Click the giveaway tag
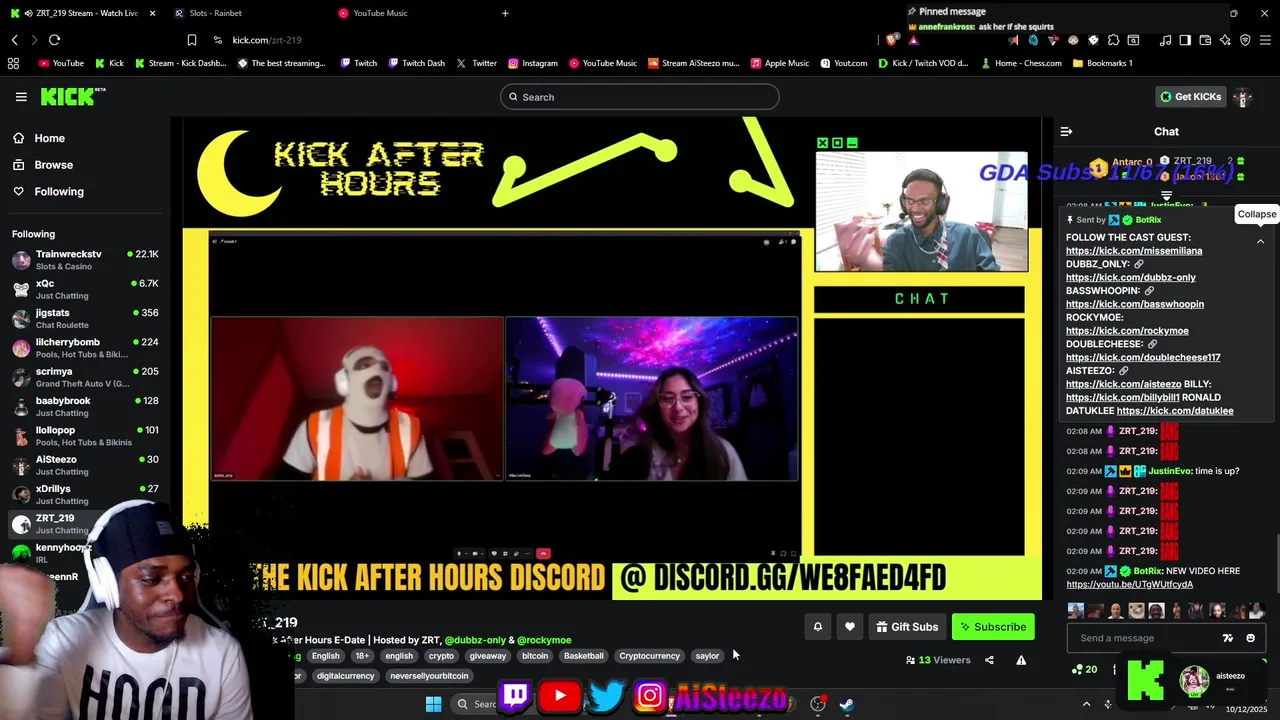Viewport: 1280px width, 720px height. point(488,656)
